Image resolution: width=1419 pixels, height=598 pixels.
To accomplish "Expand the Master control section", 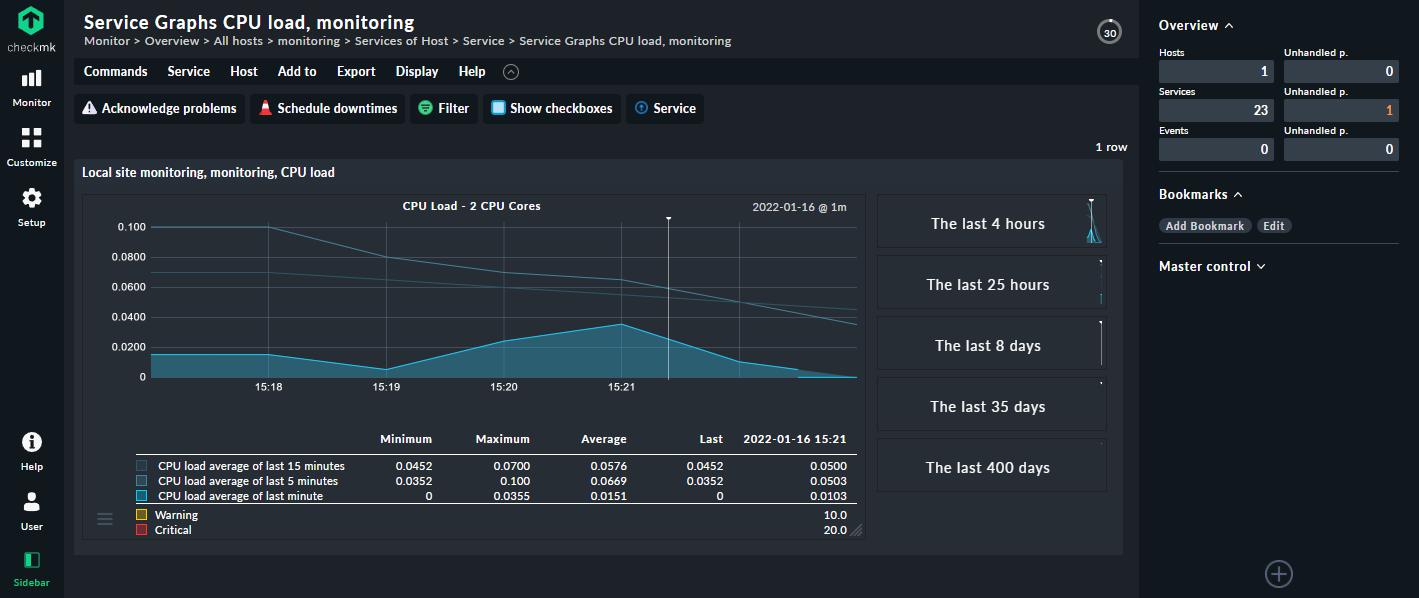I will tap(1261, 266).
